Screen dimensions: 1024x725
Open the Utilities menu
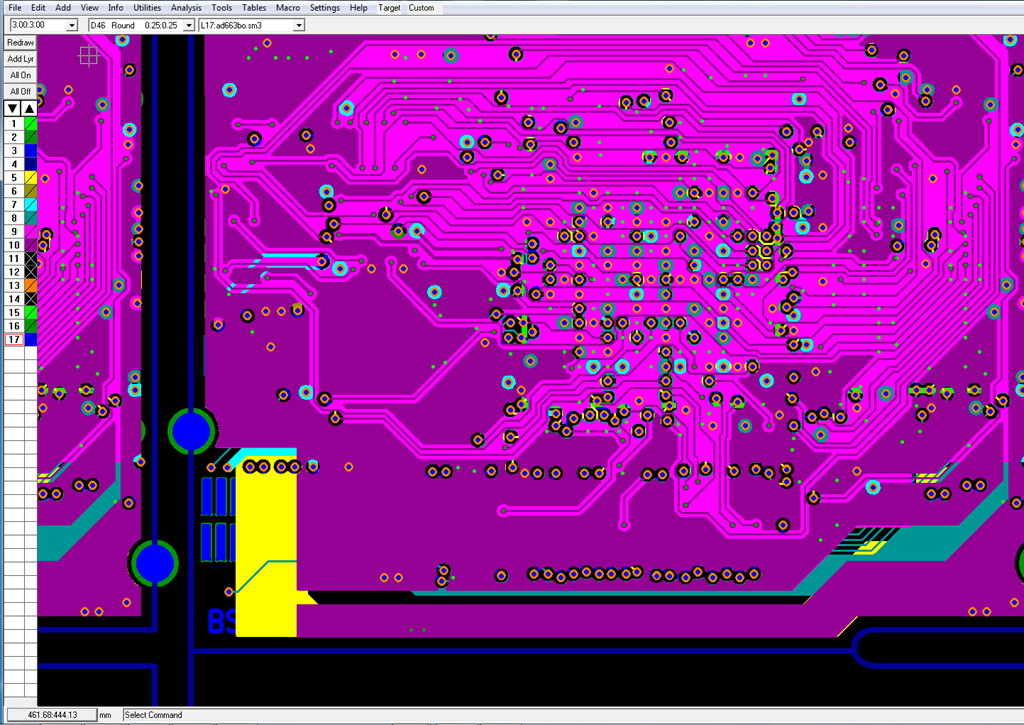(x=147, y=7)
